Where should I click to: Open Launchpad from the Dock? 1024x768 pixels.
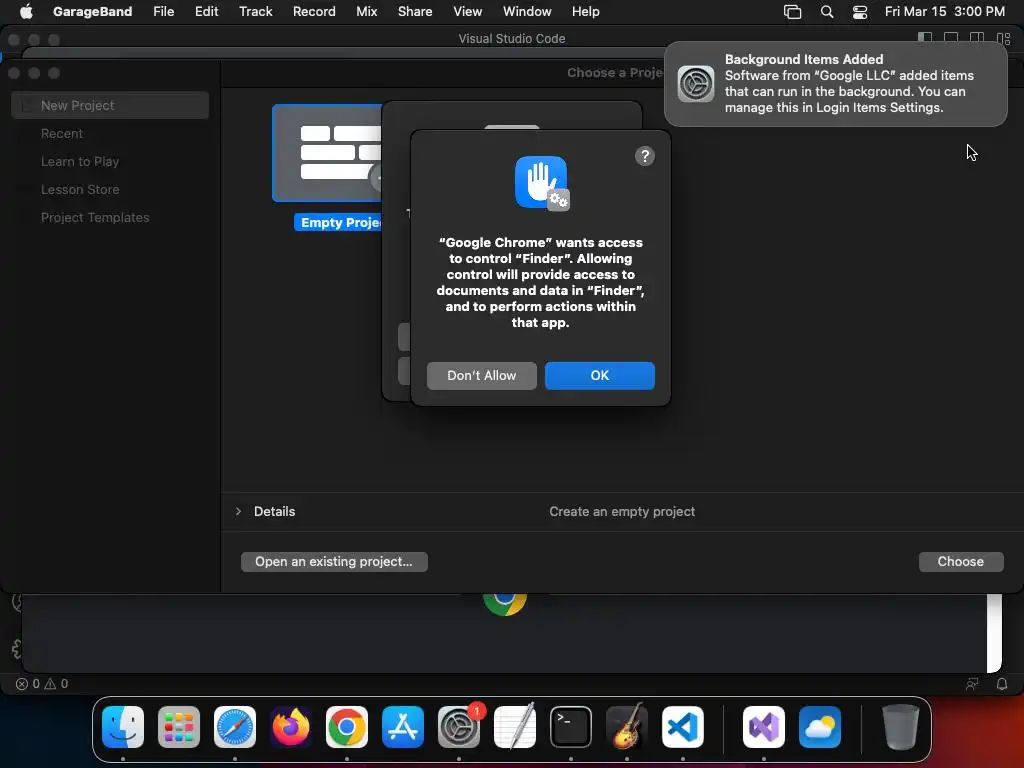179,727
